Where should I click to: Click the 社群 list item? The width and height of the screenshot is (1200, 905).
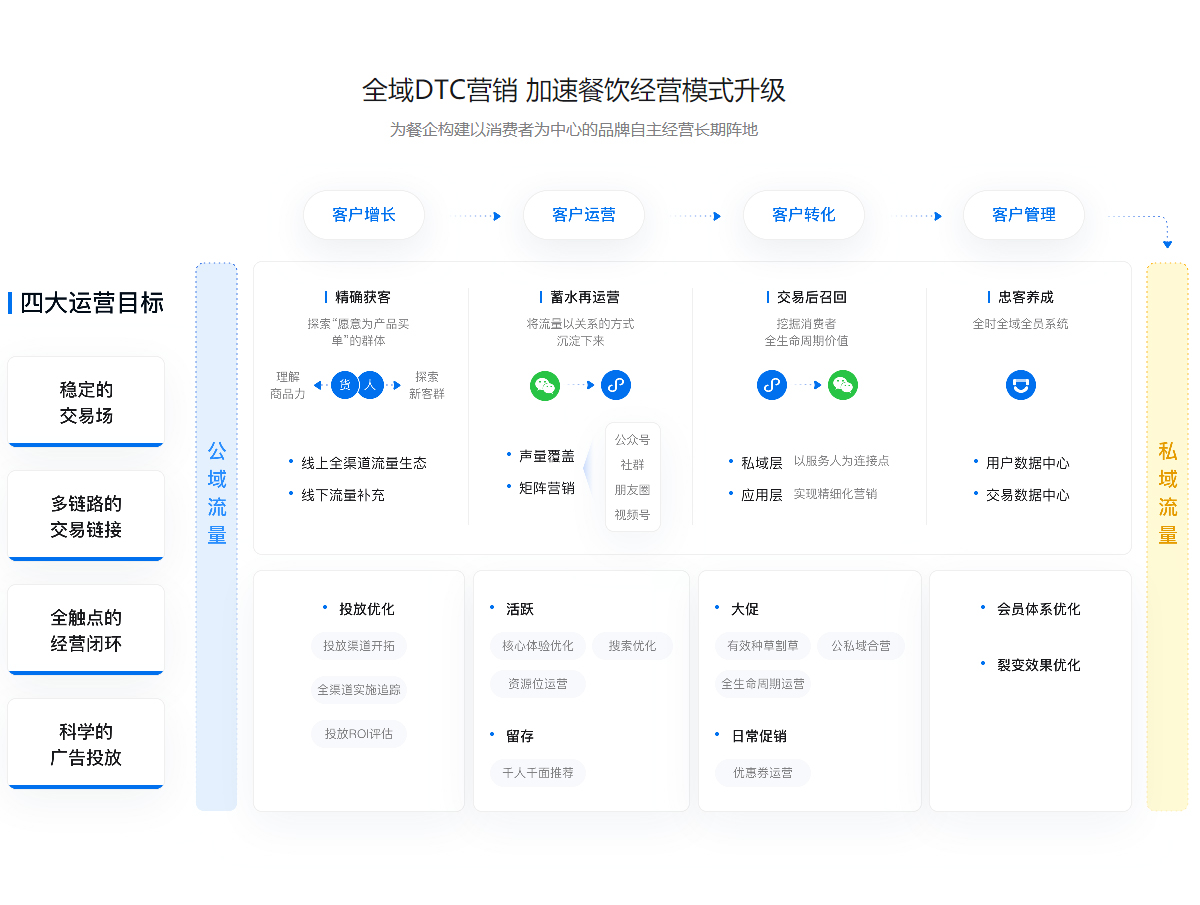click(632, 465)
